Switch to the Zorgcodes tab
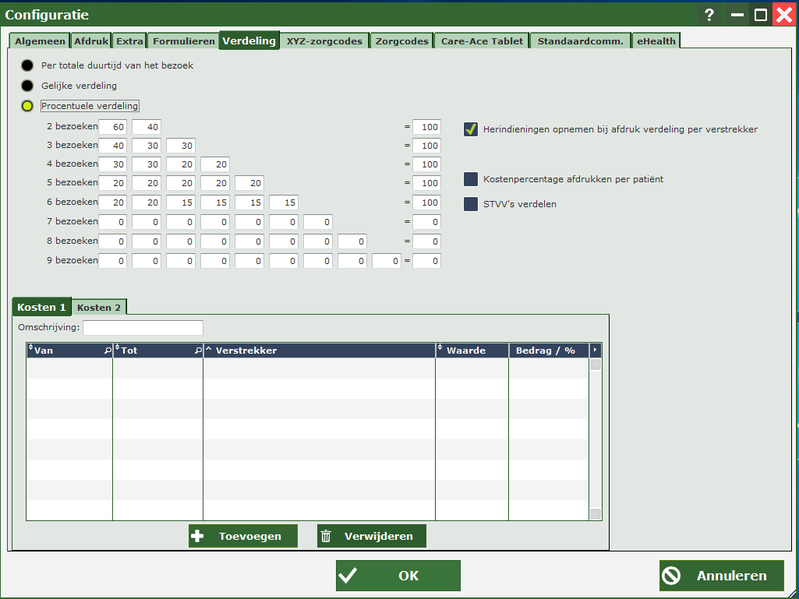The image size is (799, 599). click(x=403, y=41)
